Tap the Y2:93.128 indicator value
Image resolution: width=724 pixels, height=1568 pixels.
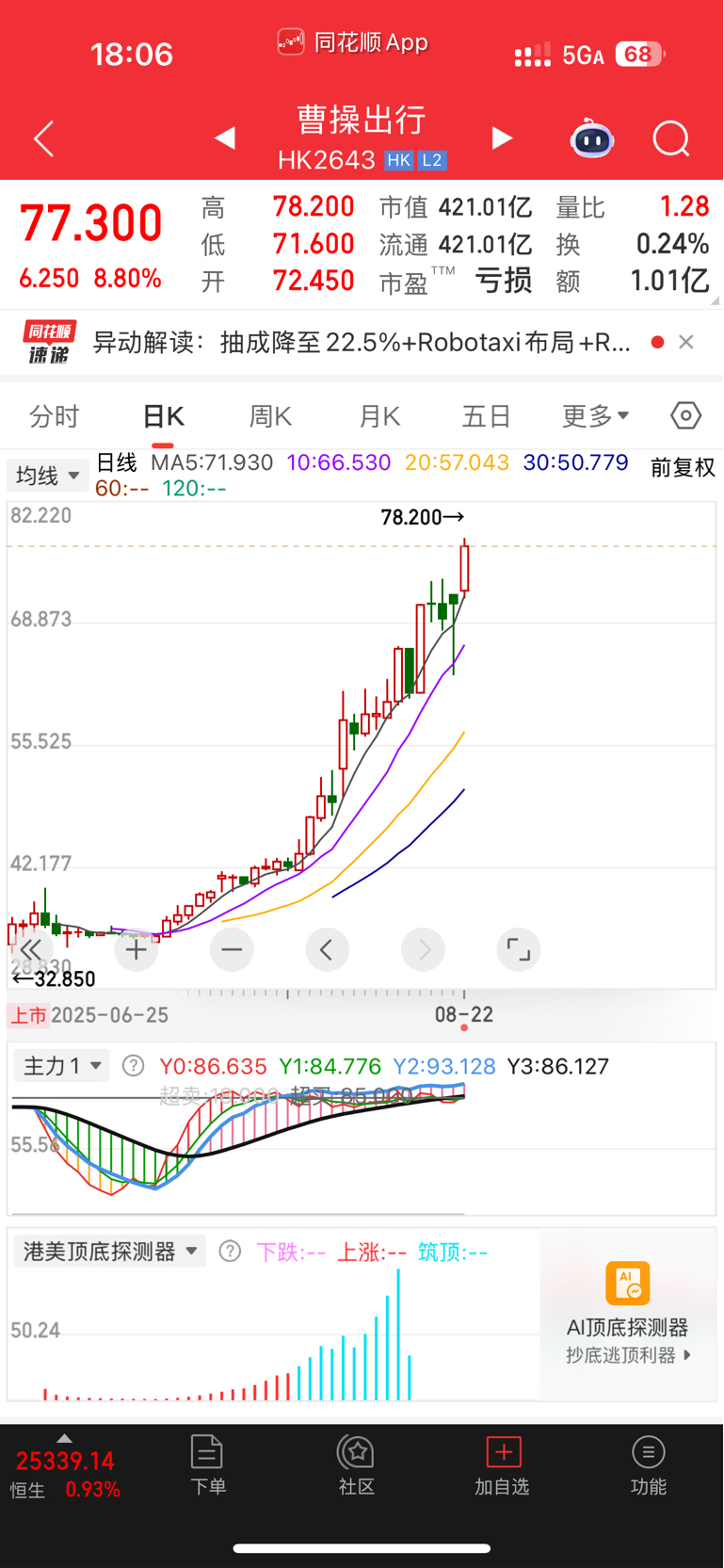[x=443, y=1066]
